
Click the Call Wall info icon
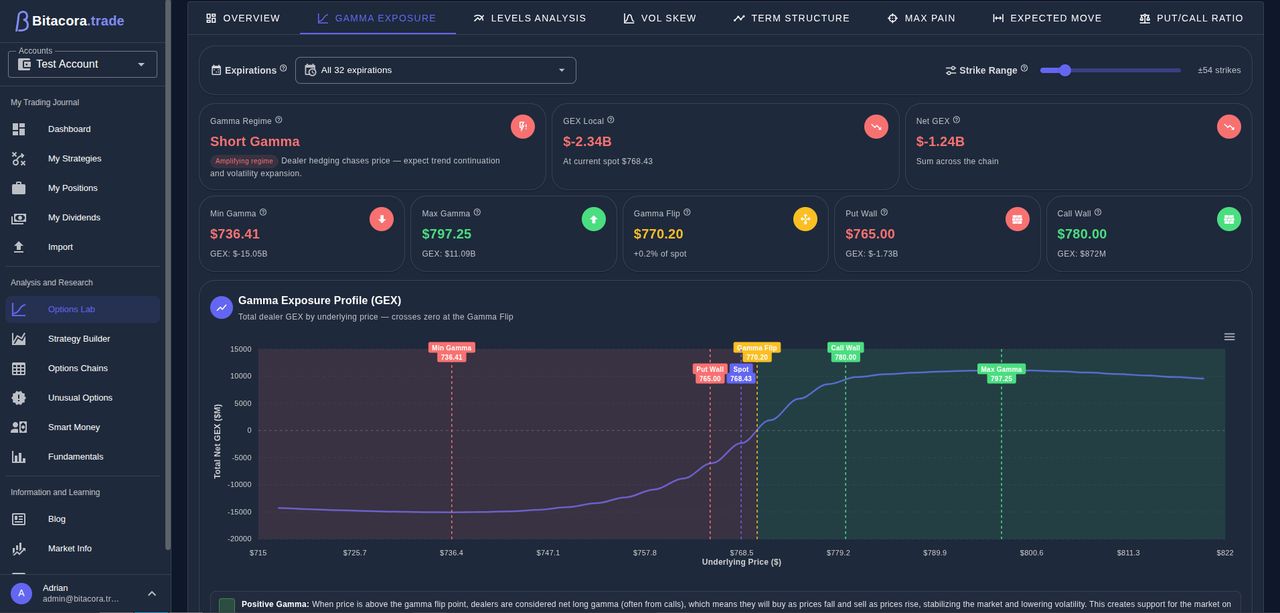(1098, 212)
